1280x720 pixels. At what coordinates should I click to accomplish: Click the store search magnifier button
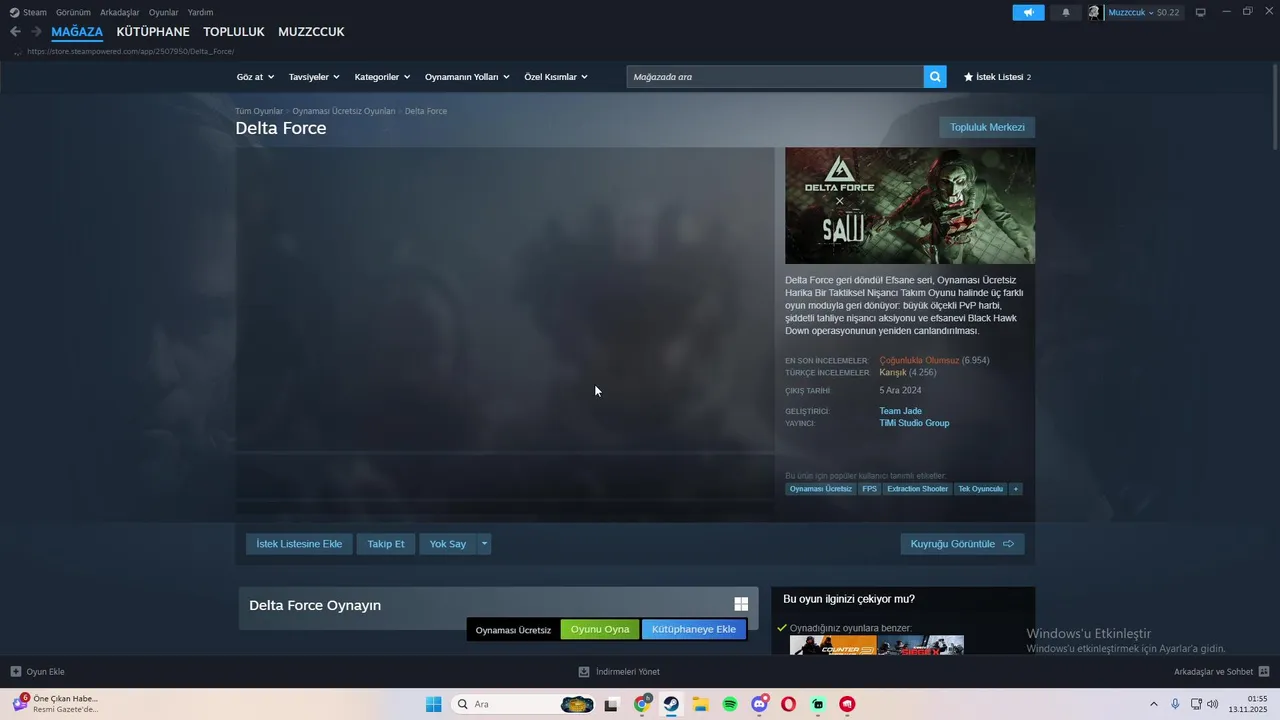pos(935,76)
